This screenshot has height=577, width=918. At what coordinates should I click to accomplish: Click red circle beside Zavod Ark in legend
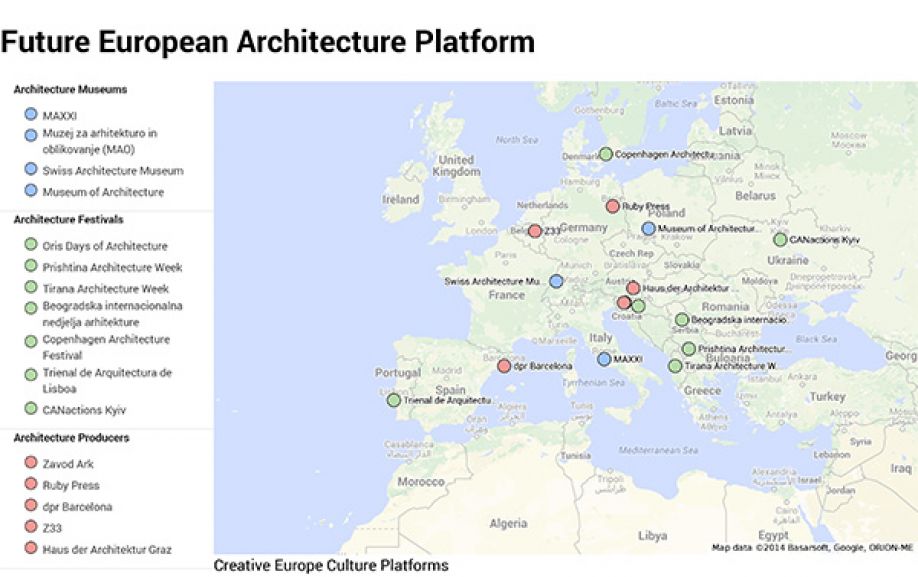click(31, 462)
